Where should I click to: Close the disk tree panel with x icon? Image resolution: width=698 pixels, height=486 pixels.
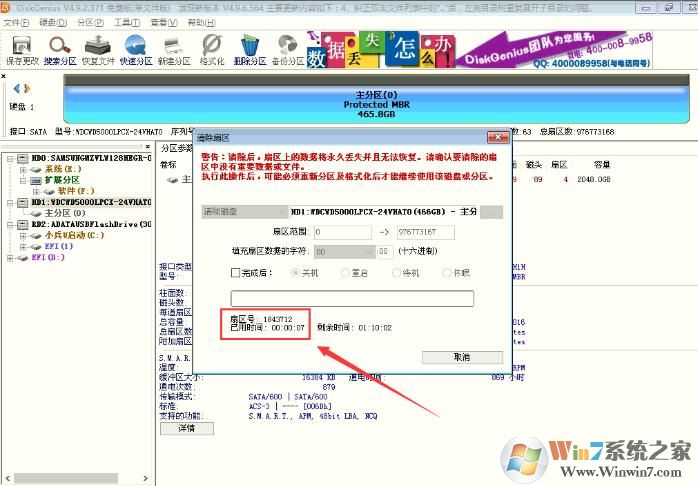pyautogui.click(x=148, y=146)
